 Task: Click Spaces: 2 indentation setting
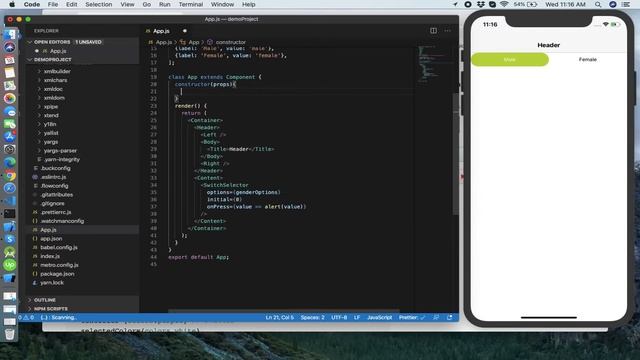[x=313, y=317]
